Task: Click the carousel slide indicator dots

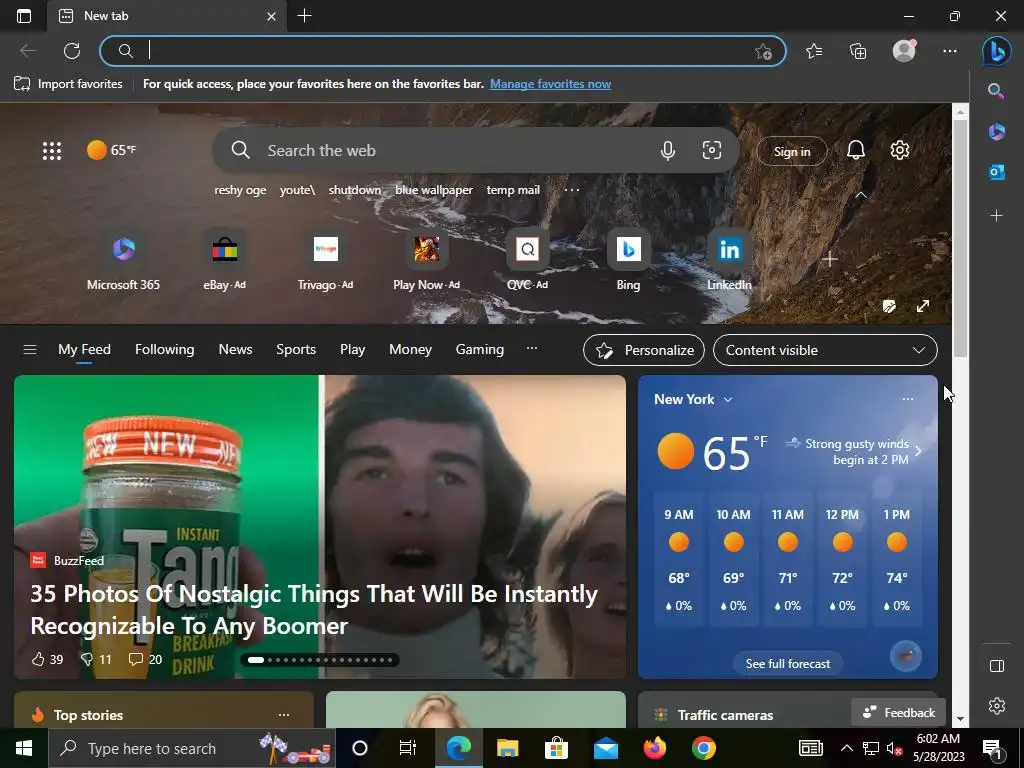Action: click(x=320, y=660)
